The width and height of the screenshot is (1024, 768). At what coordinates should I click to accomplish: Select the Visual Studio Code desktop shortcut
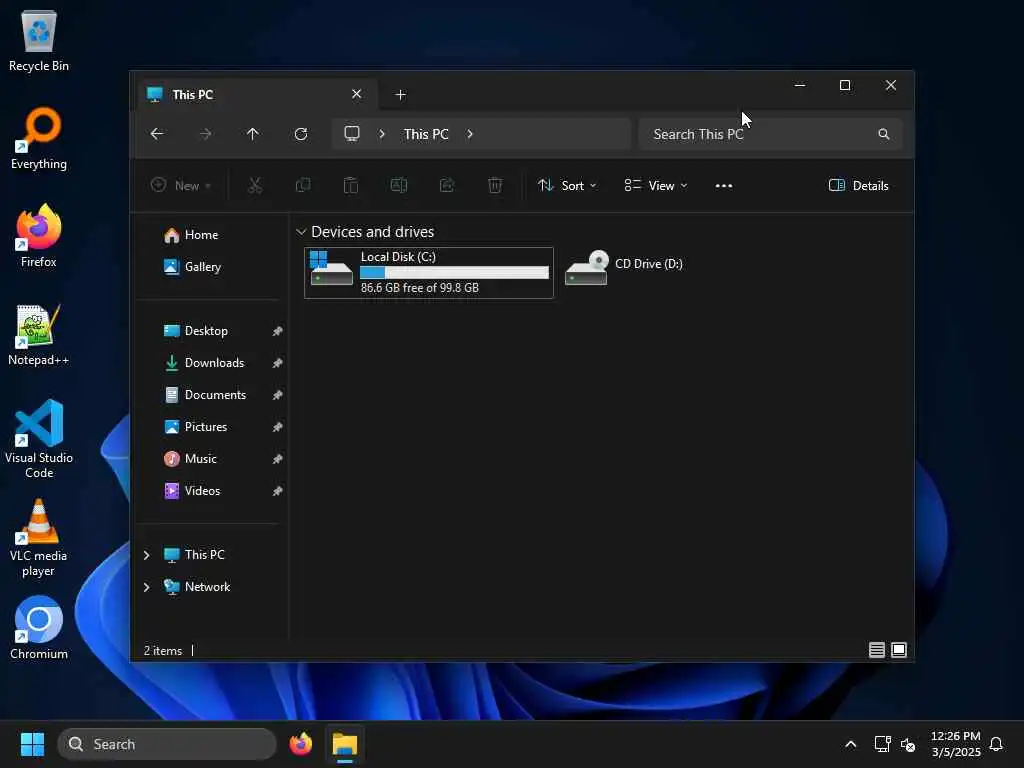[x=39, y=439]
